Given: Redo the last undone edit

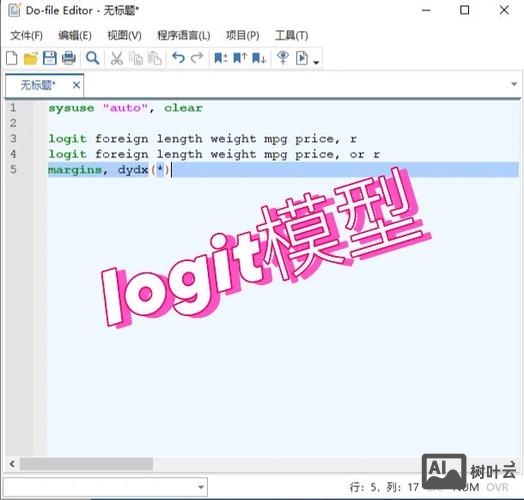Looking at the screenshot, I should tap(197, 58).
